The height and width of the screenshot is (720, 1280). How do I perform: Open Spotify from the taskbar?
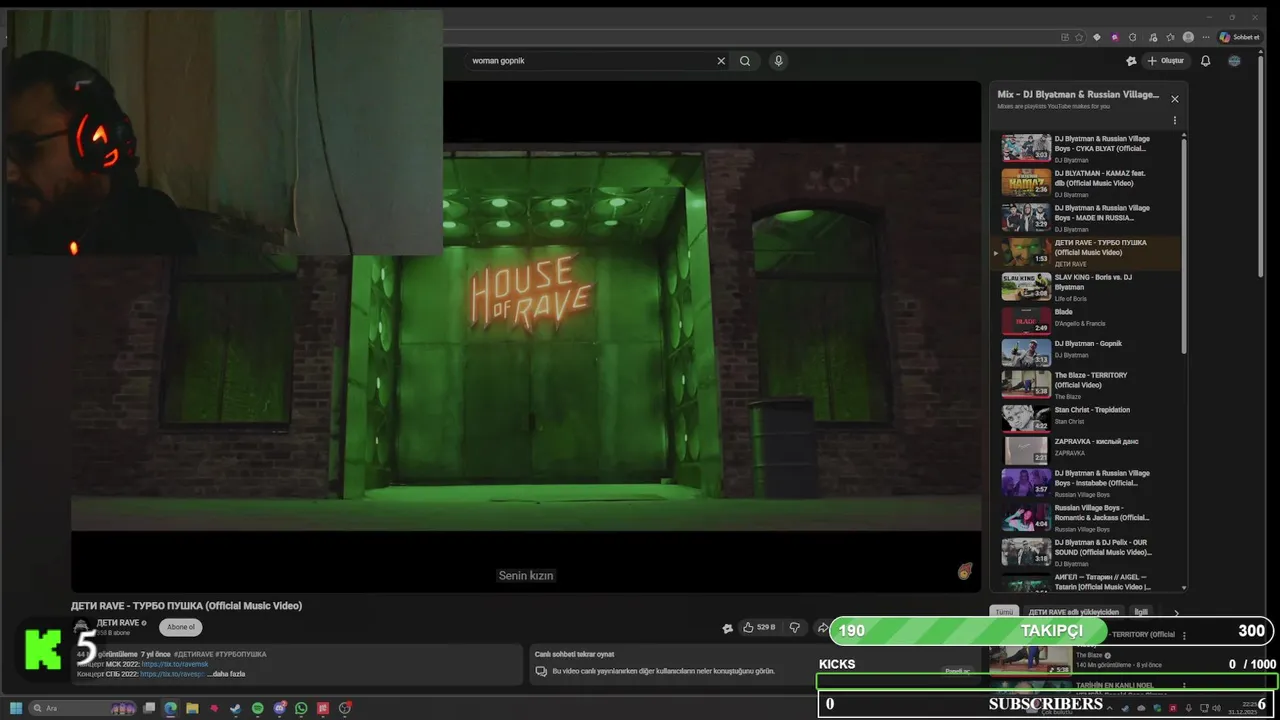(x=257, y=708)
